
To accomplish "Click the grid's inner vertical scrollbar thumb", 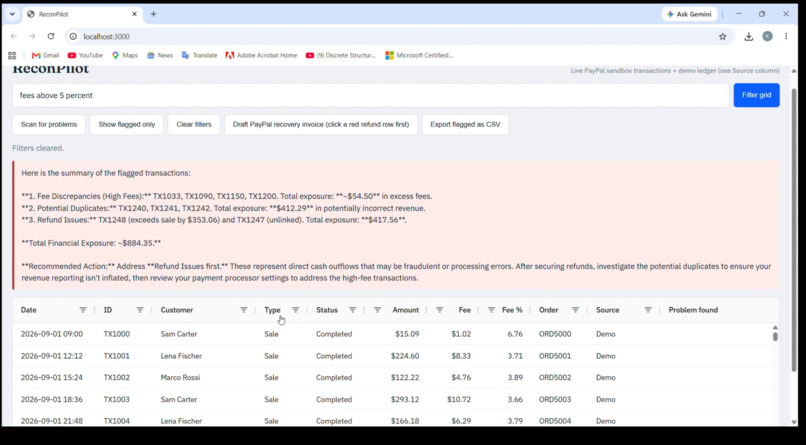I will (x=775, y=337).
